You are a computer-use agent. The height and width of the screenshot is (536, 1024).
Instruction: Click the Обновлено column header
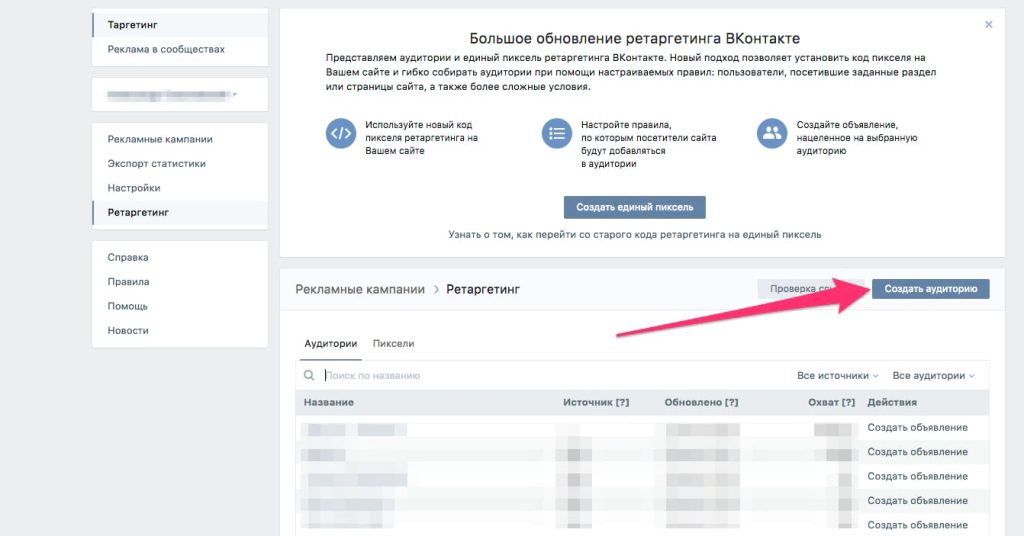[701, 402]
